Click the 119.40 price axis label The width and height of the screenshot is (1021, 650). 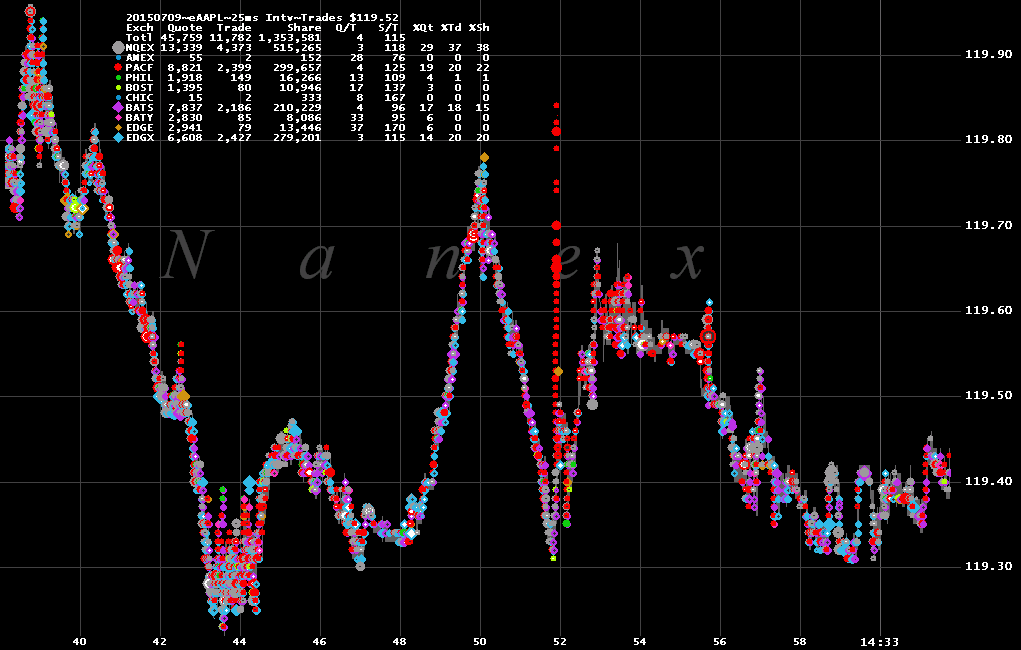click(x=988, y=481)
